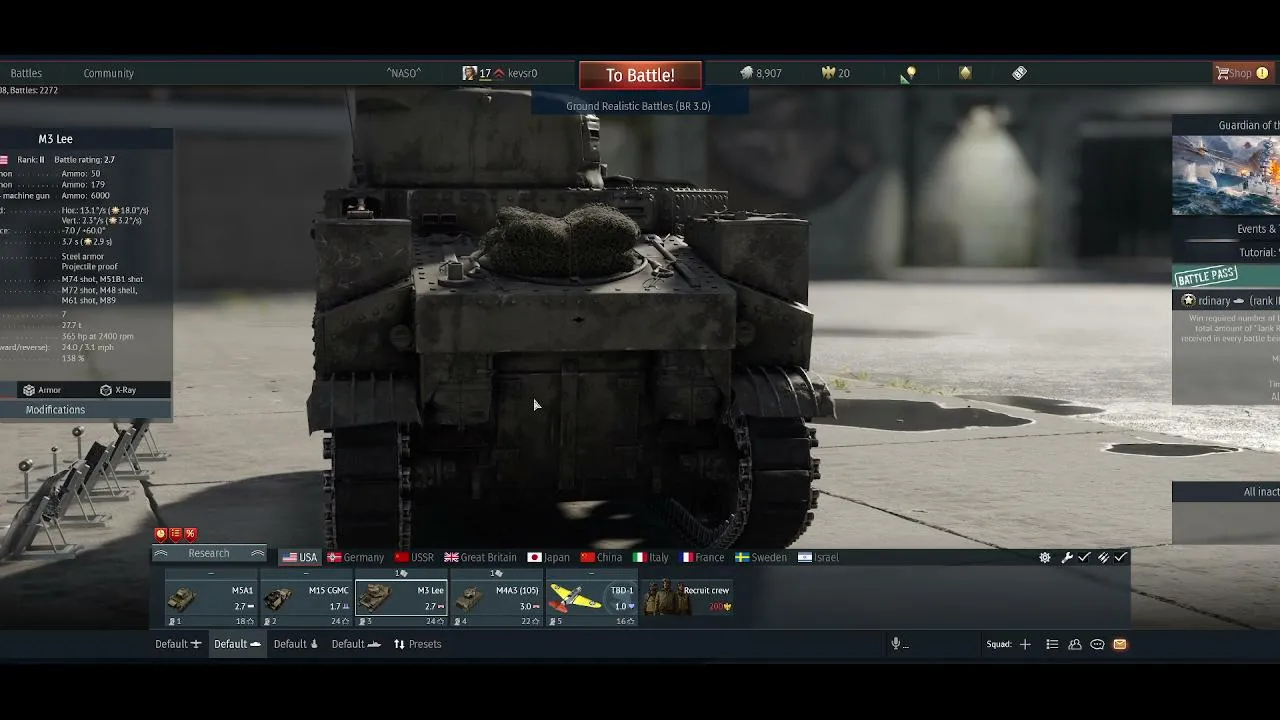
Task: Click the percent discount icon above Research
Action: pos(190,534)
